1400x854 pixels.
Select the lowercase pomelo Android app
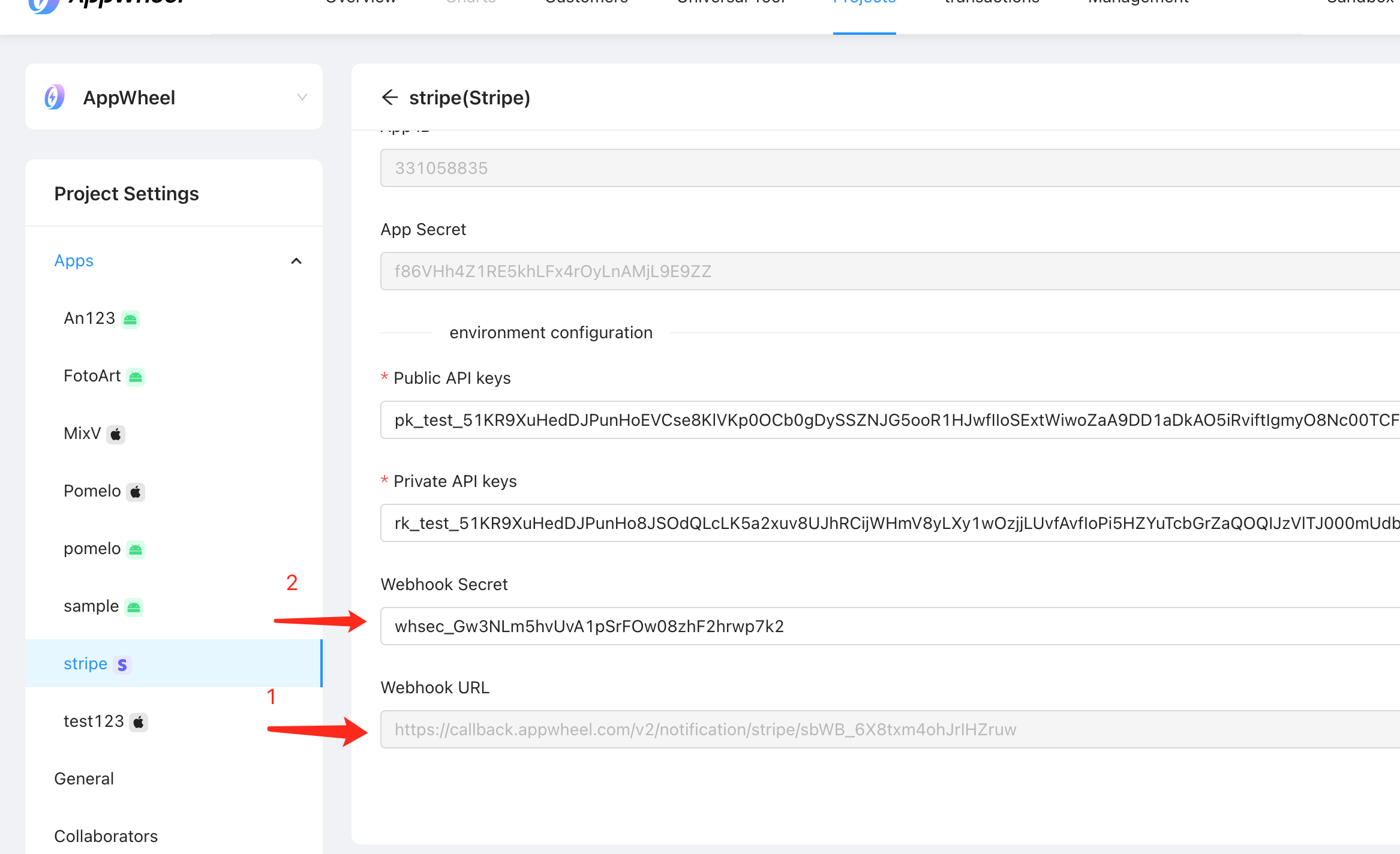(x=92, y=549)
